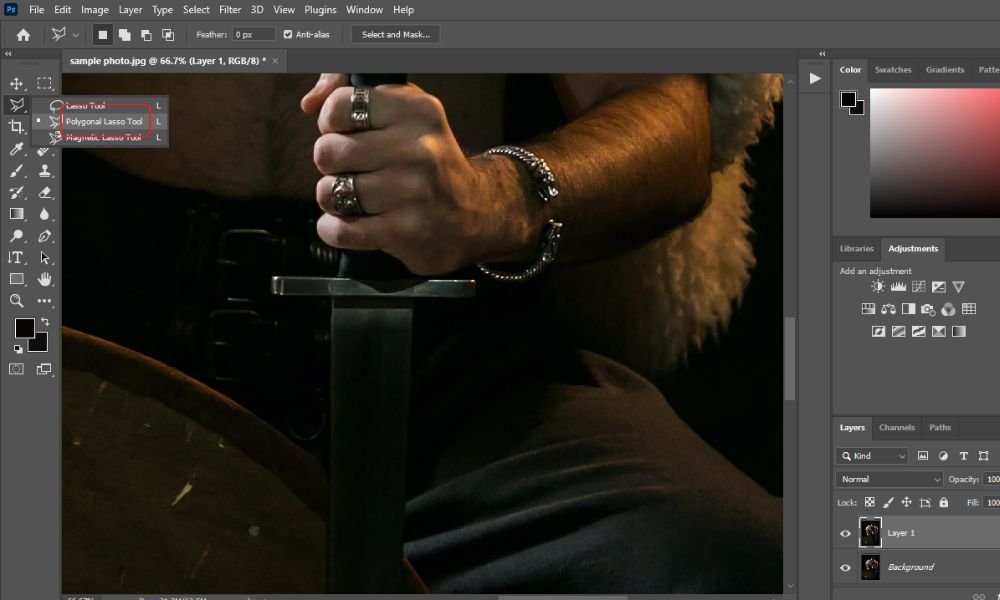
Task: Select the Blur tool
Action: pyautogui.click(x=44, y=214)
